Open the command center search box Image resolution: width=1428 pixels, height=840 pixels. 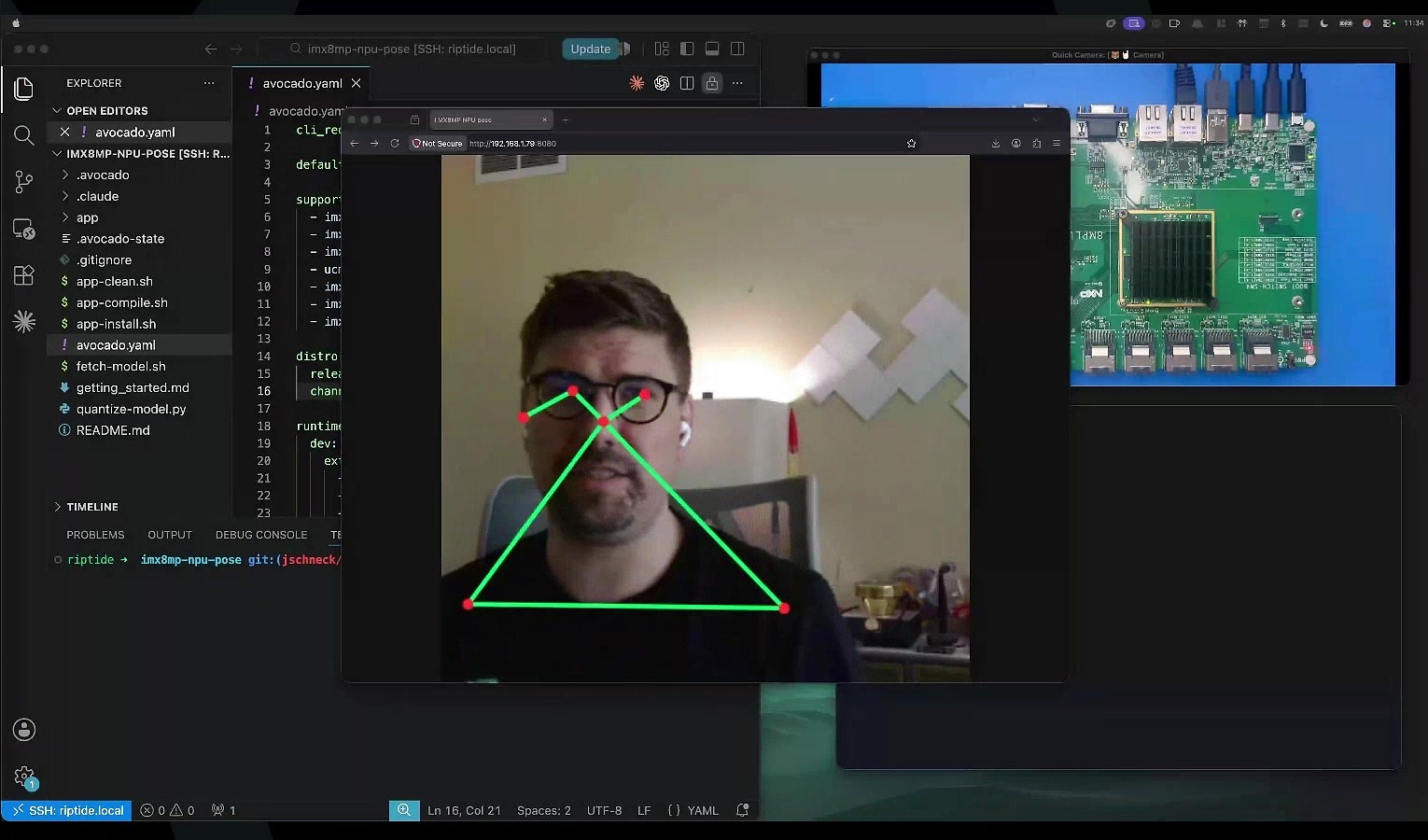click(x=402, y=49)
